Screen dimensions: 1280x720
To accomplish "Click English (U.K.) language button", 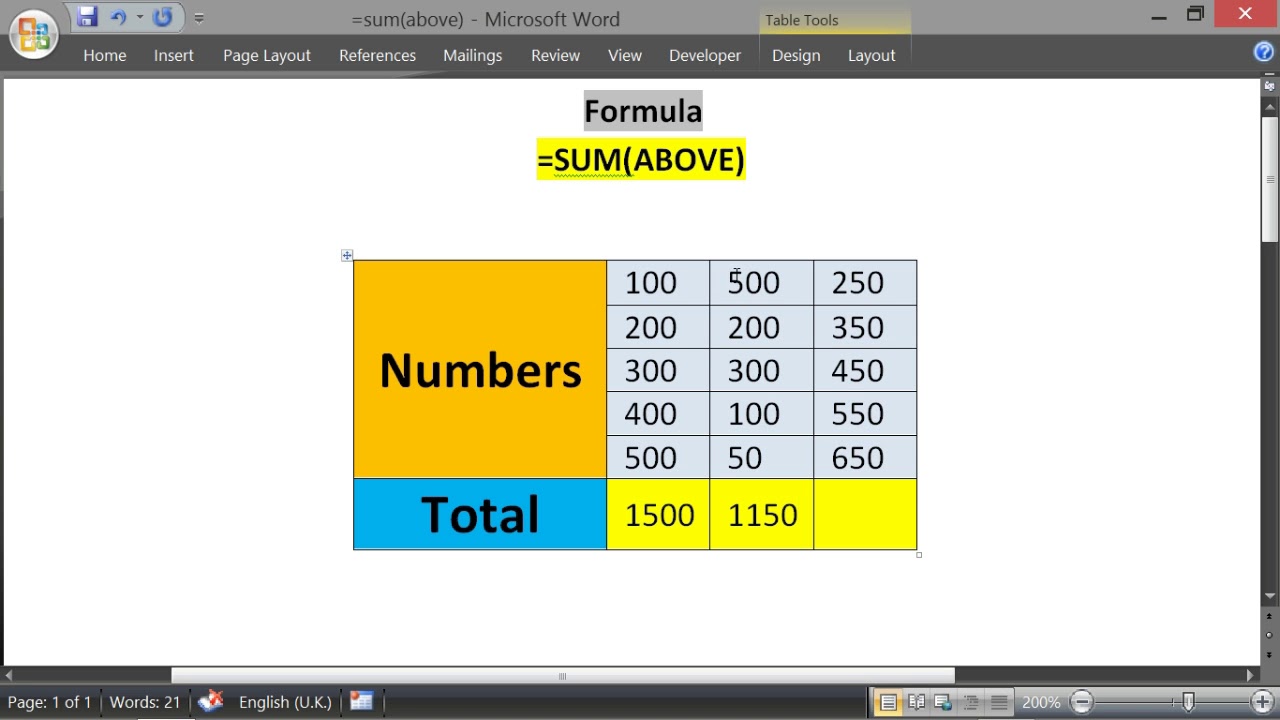I will [285, 702].
